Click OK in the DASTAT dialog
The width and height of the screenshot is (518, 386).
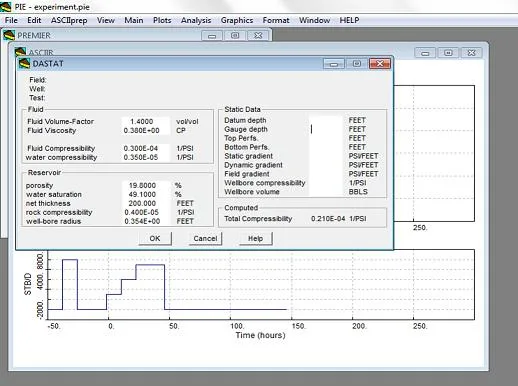click(155, 238)
